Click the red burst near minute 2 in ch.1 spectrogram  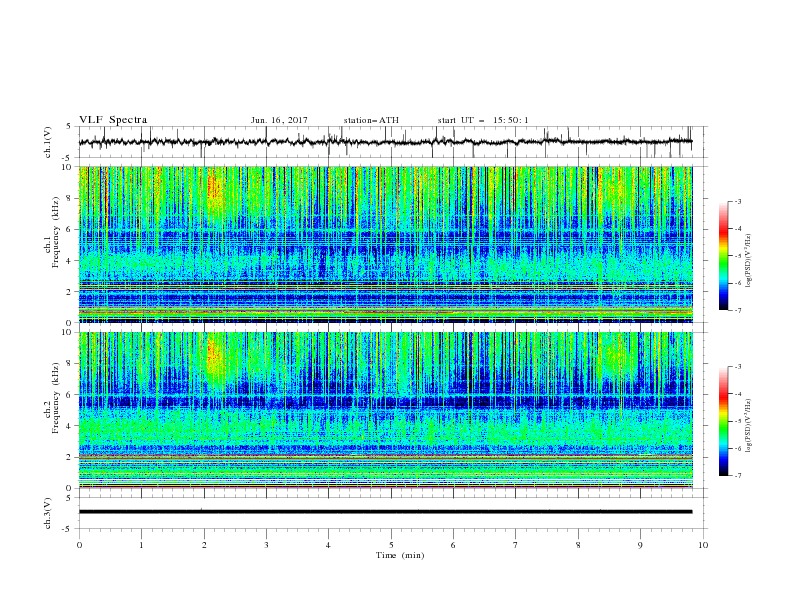(216, 192)
